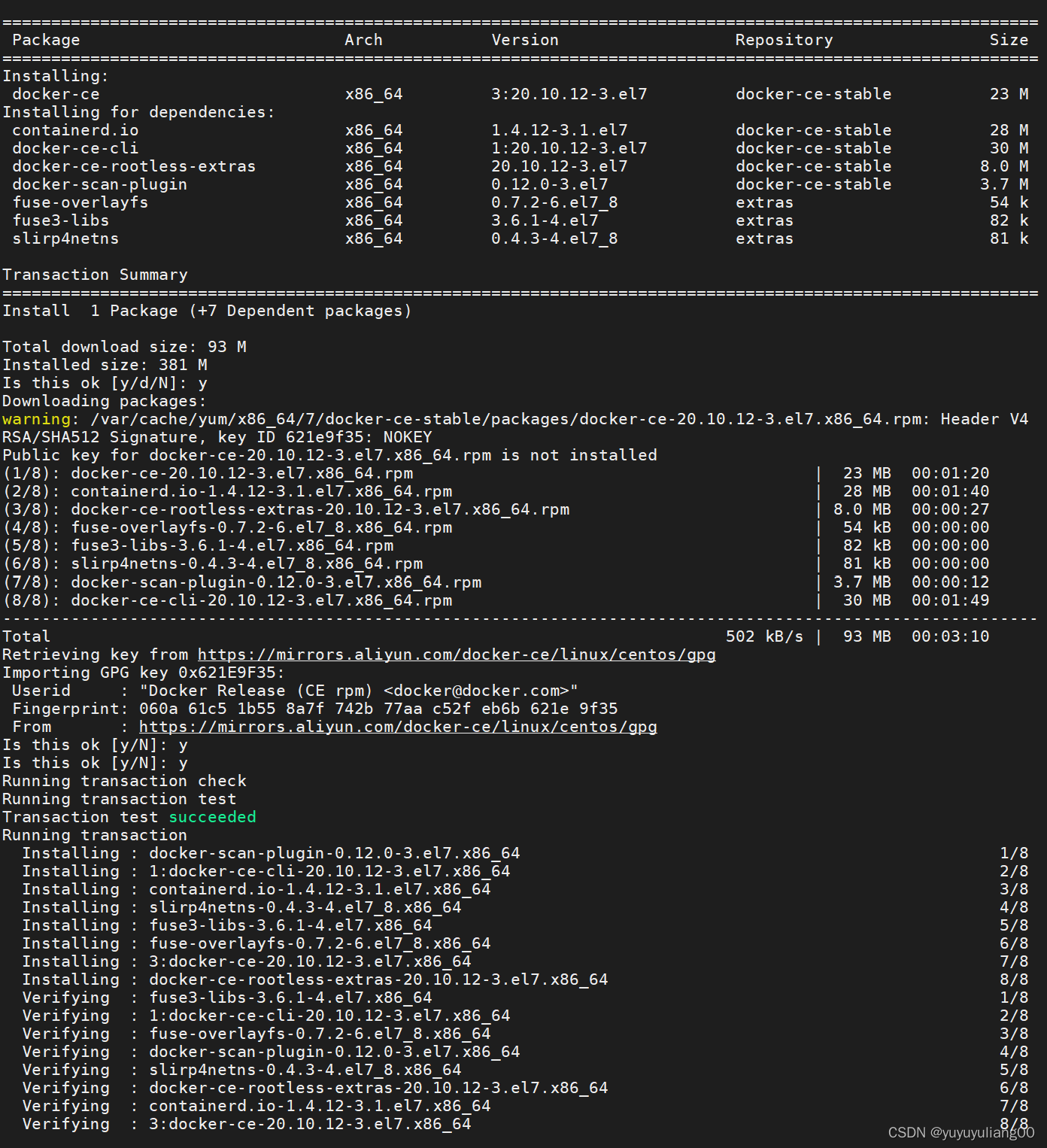Click version "3:20.10.12-3.el7" of docker-ce
The image size is (1047, 1148).
(569, 94)
